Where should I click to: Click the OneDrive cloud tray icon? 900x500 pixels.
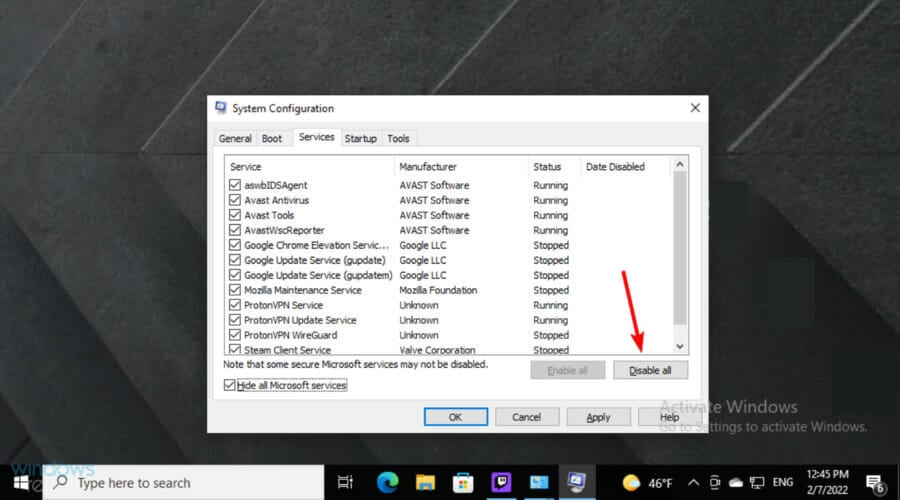coord(736,483)
